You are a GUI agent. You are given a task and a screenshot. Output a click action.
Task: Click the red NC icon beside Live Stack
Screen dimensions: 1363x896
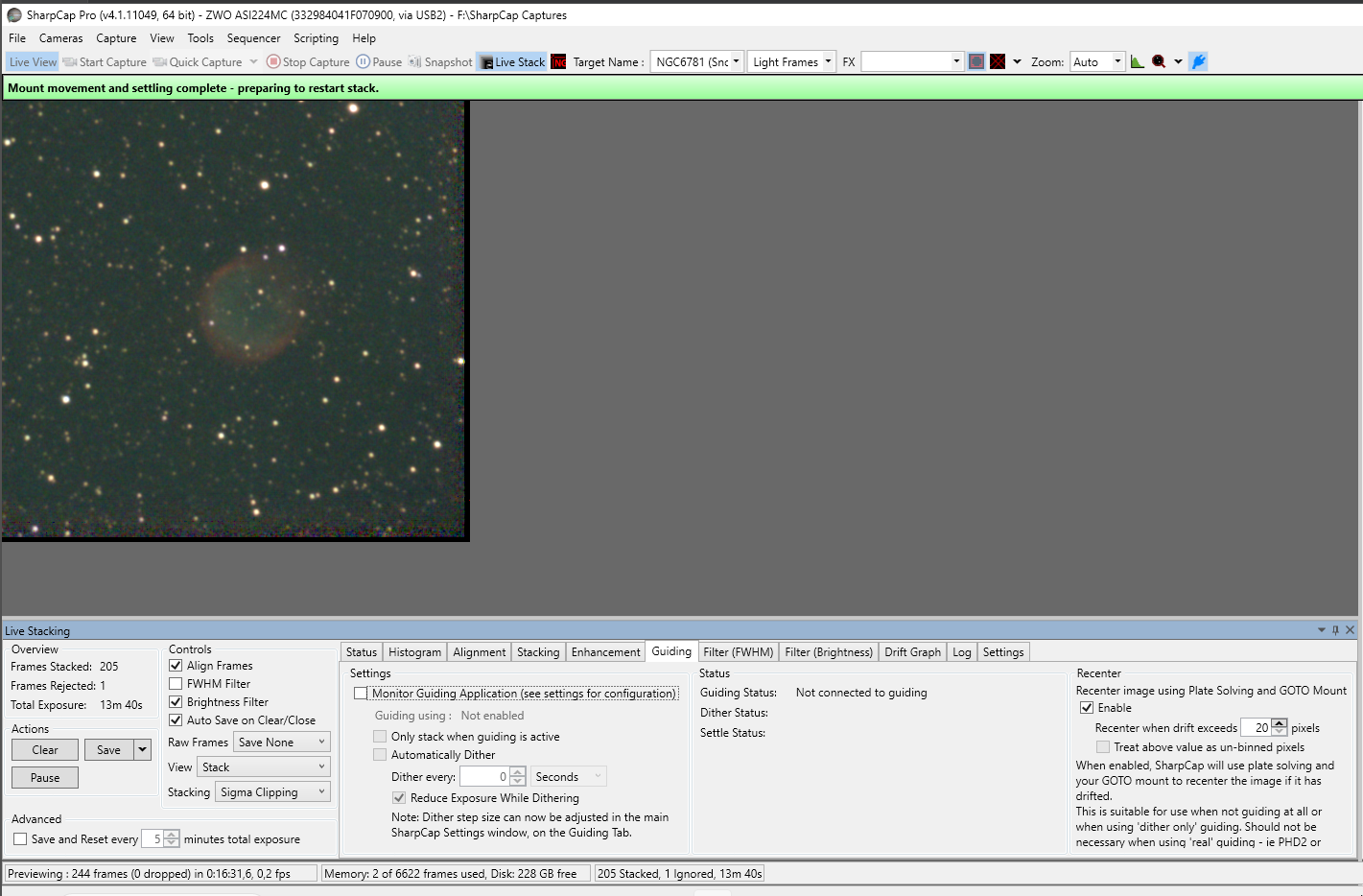click(x=559, y=62)
